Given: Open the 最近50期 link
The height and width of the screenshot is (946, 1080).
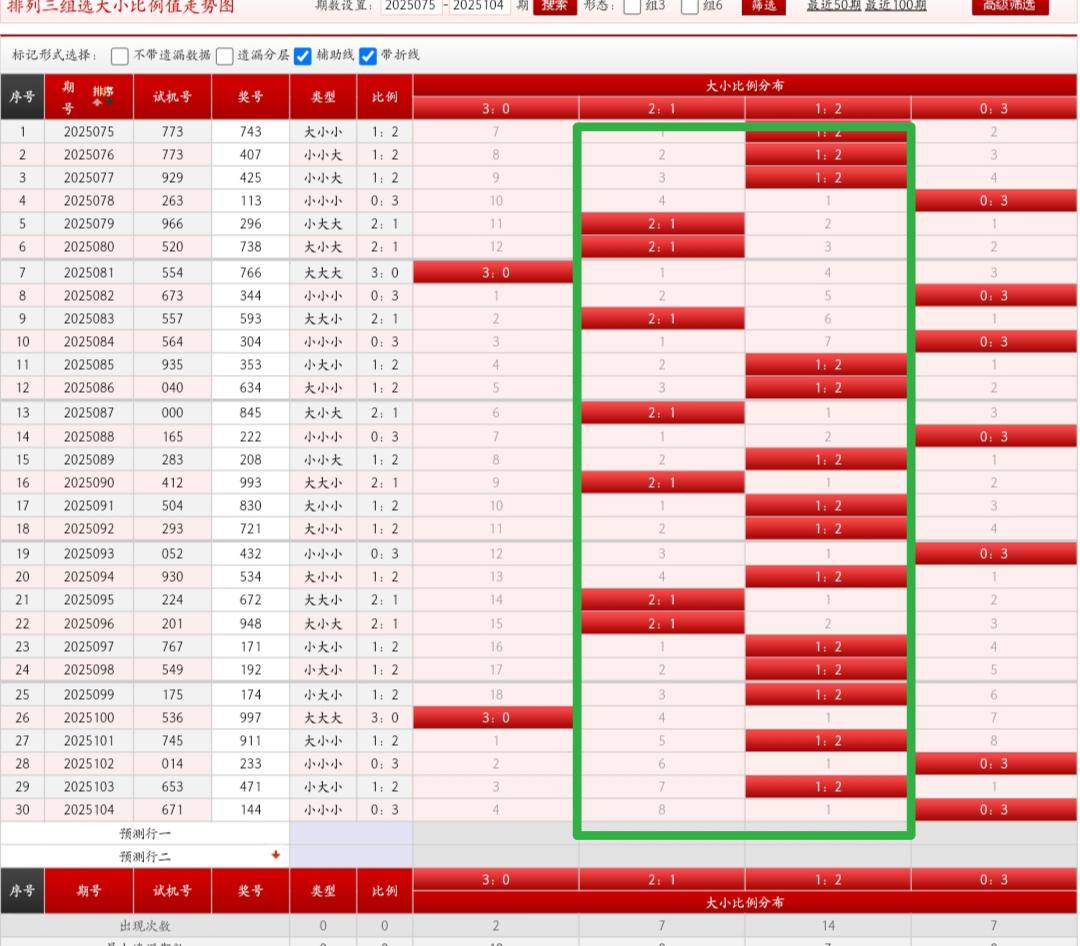Looking at the screenshot, I should (x=833, y=6).
